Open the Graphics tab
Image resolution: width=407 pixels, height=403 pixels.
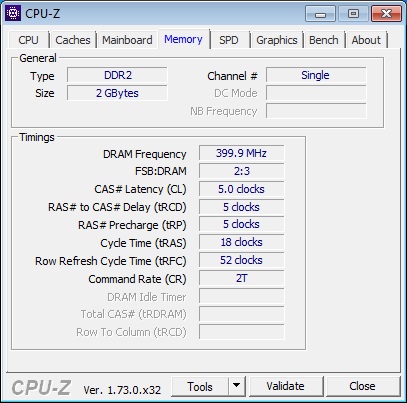pyautogui.click(x=277, y=40)
